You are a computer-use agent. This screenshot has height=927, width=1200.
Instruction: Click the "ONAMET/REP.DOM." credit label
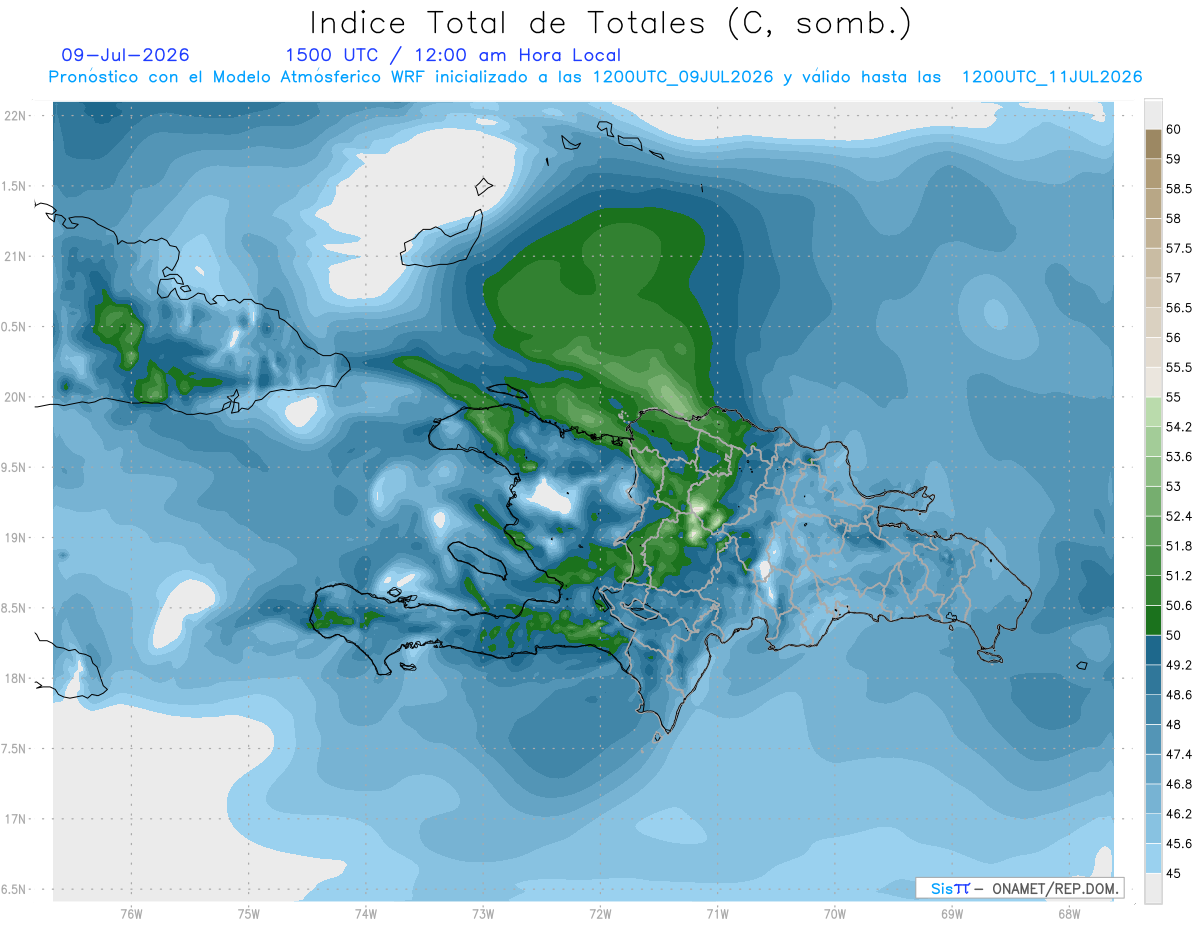(x=1056, y=888)
